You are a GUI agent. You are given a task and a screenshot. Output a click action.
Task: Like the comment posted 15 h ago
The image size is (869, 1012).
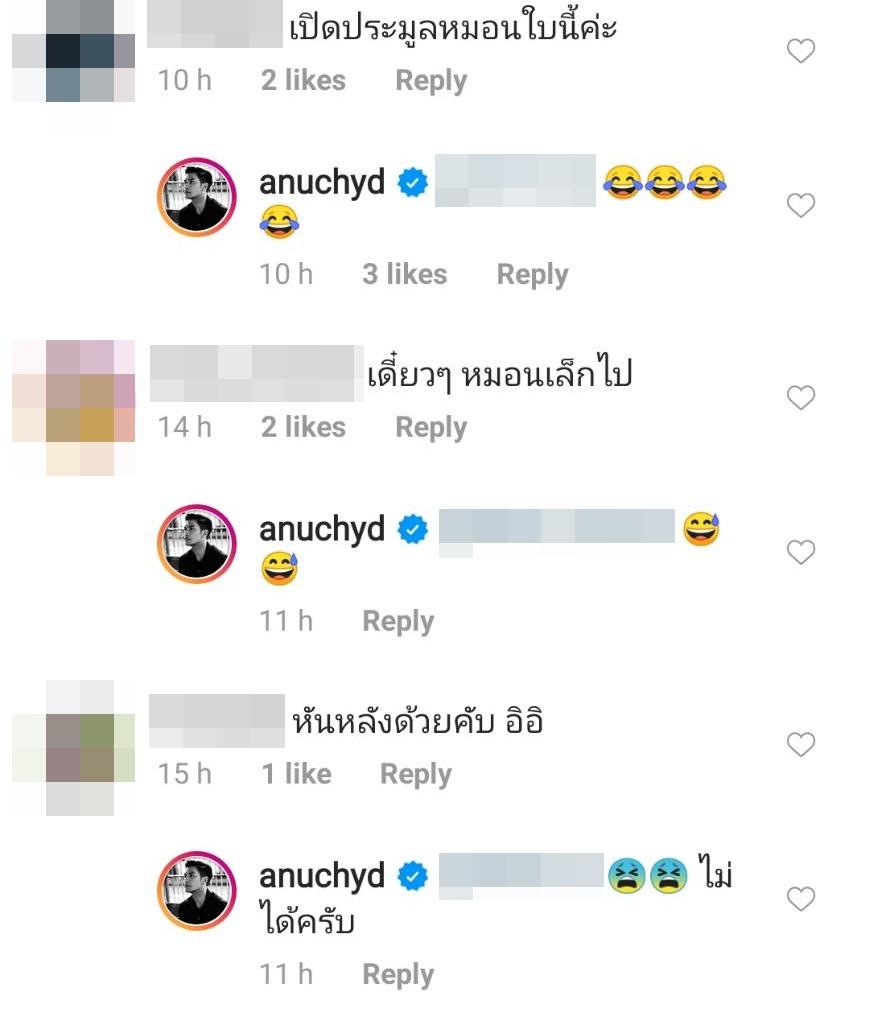(x=801, y=744)
